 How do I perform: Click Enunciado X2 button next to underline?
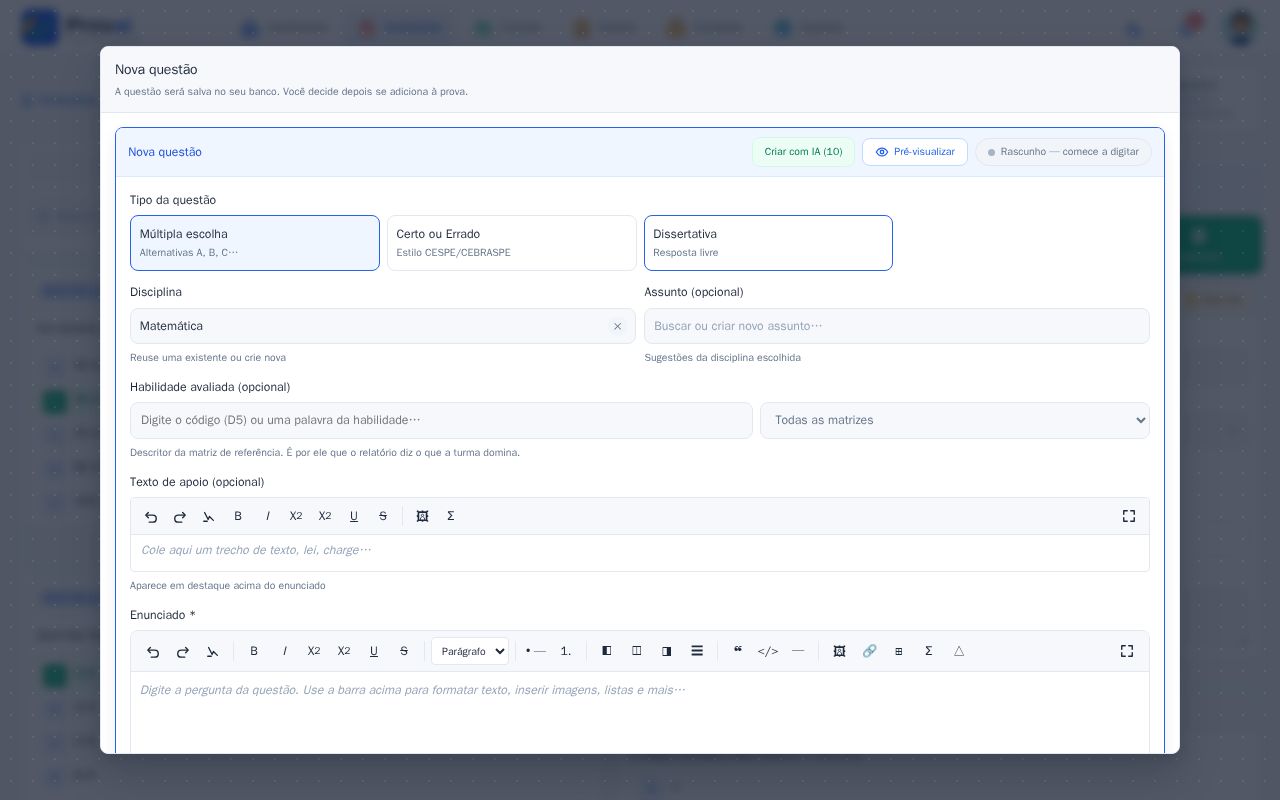coord(344,651)
